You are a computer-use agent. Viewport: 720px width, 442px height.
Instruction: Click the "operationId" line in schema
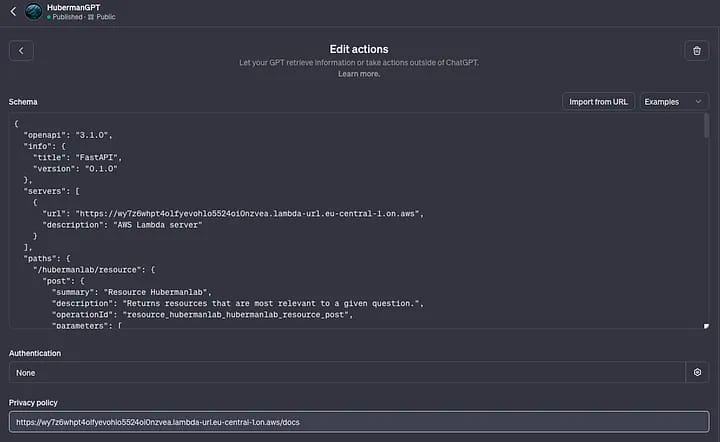(202, 314)
